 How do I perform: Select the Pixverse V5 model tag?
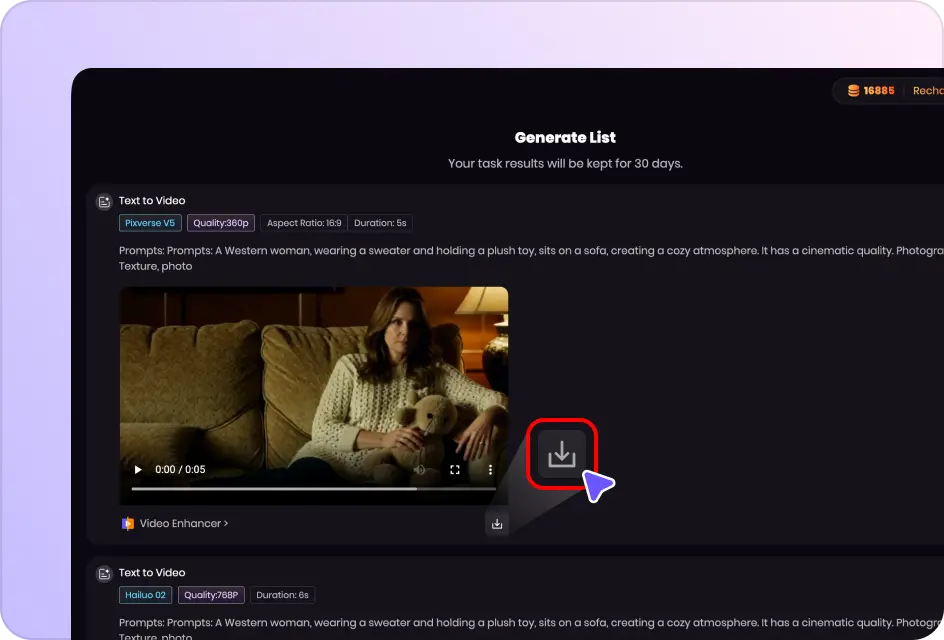coord(150,223)
